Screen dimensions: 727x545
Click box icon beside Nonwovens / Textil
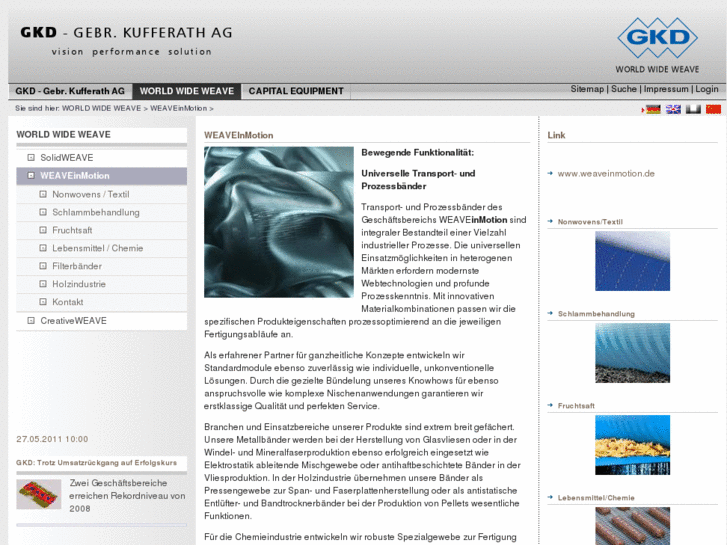[x=43, y=194]
